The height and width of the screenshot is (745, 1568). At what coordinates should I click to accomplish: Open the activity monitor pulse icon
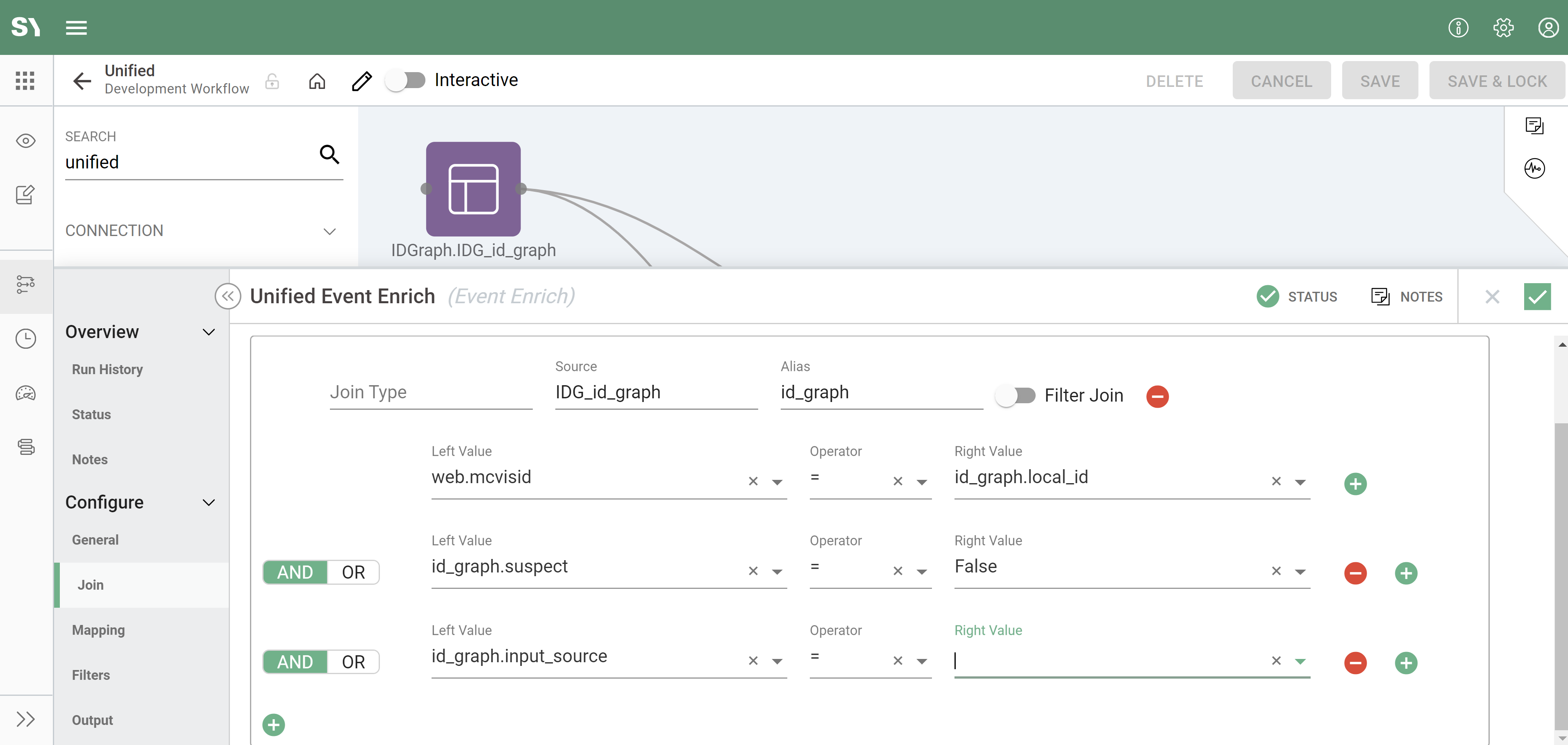coord(1534,168)
